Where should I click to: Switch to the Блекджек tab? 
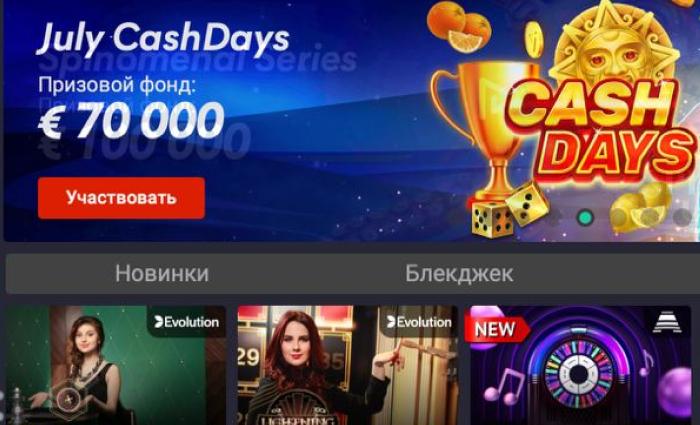pos(459,274)
